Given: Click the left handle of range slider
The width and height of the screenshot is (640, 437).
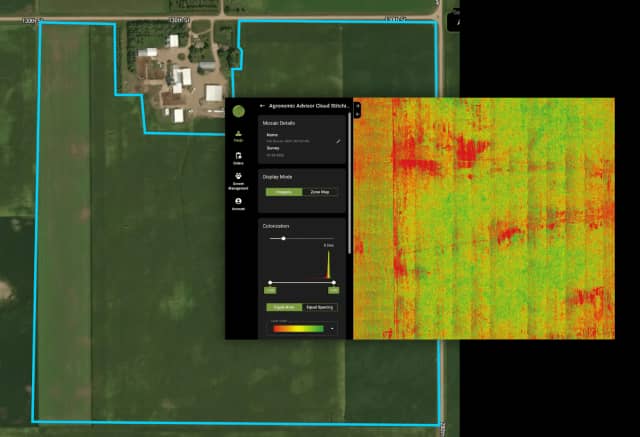Looking at the screenshot, I should 270,282.
